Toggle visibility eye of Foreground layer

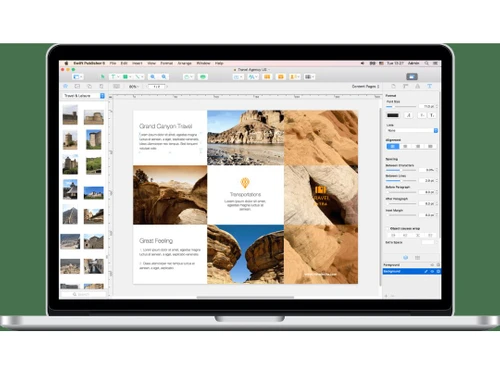click(x=432, y=265)
